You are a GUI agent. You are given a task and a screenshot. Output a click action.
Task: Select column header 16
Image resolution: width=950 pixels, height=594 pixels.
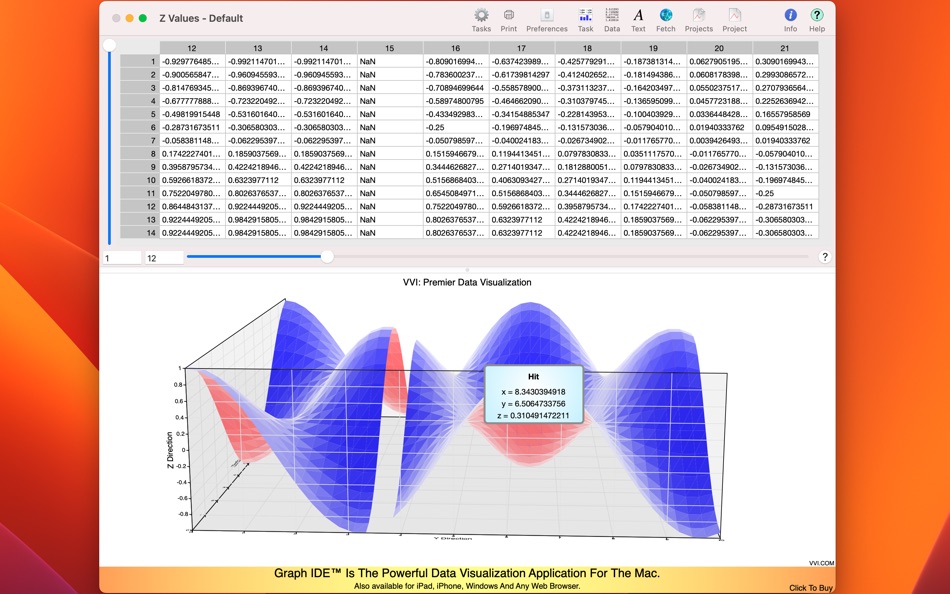coord(456,48)
